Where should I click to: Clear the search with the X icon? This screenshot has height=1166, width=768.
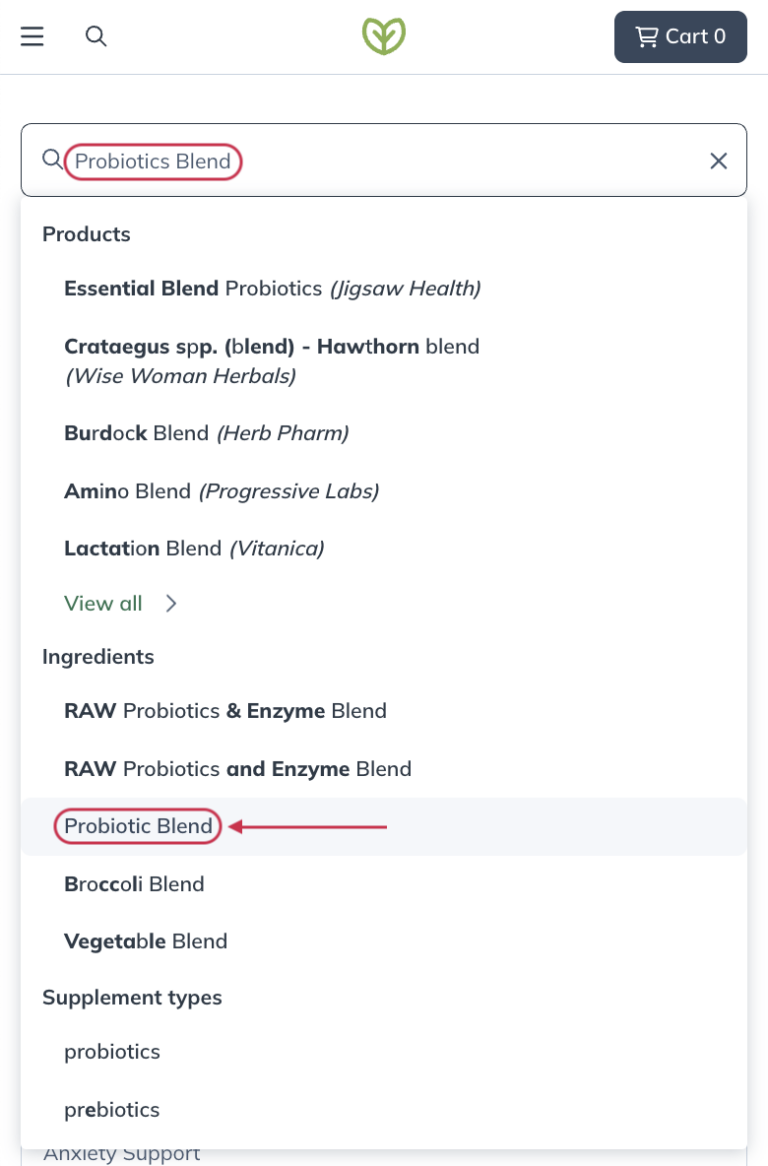[719, 160]
